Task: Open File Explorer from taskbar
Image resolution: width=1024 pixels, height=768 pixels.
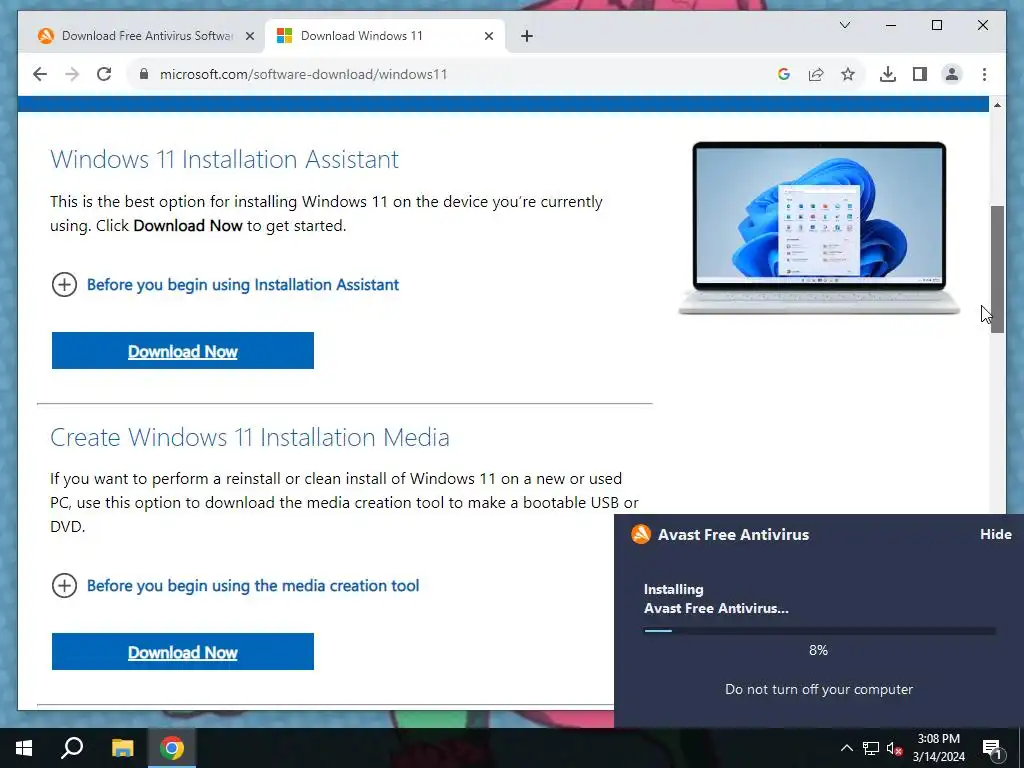Action: click(x=122, y=748)
